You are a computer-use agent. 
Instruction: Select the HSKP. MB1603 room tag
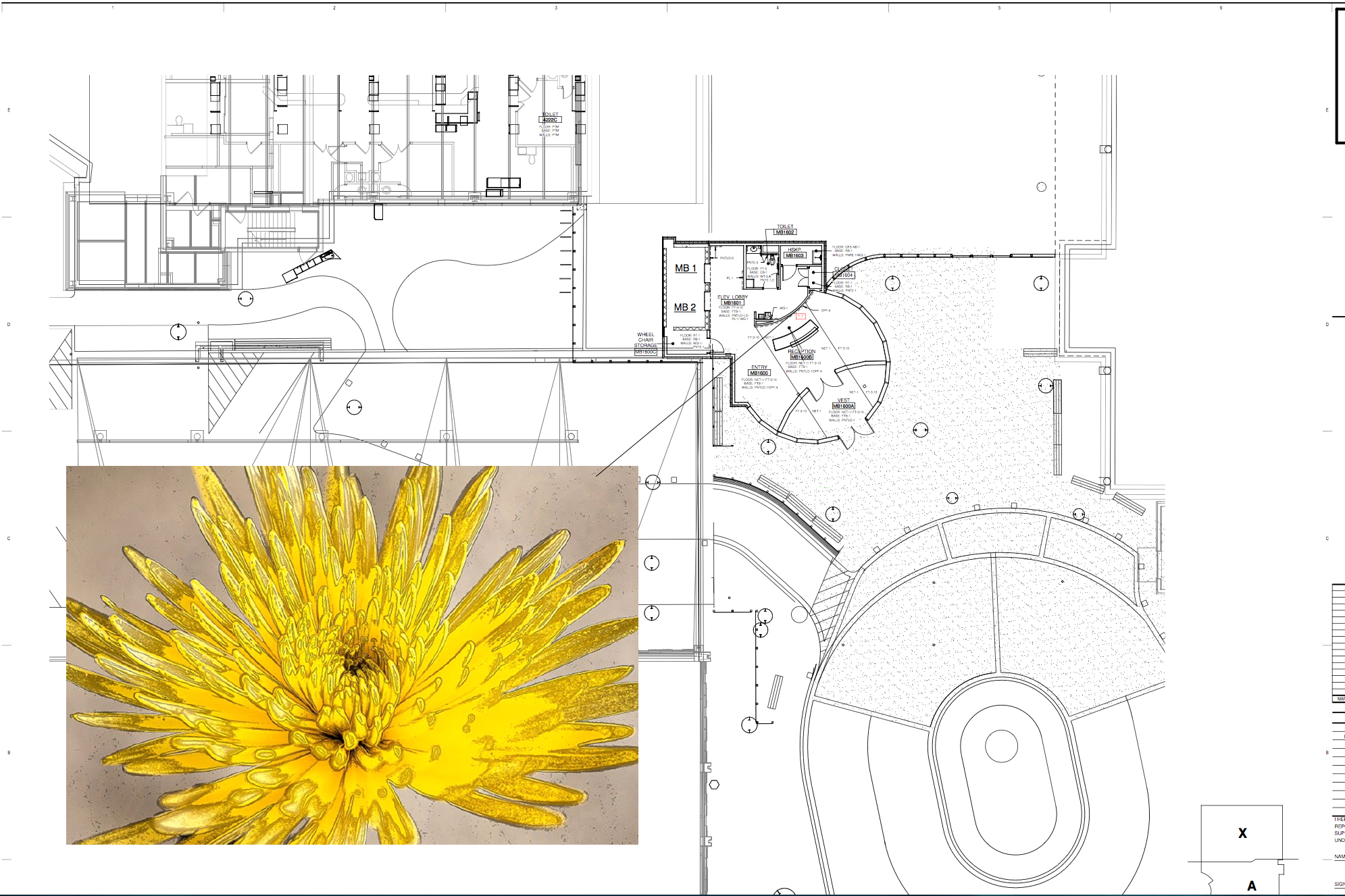pos(794,255)
